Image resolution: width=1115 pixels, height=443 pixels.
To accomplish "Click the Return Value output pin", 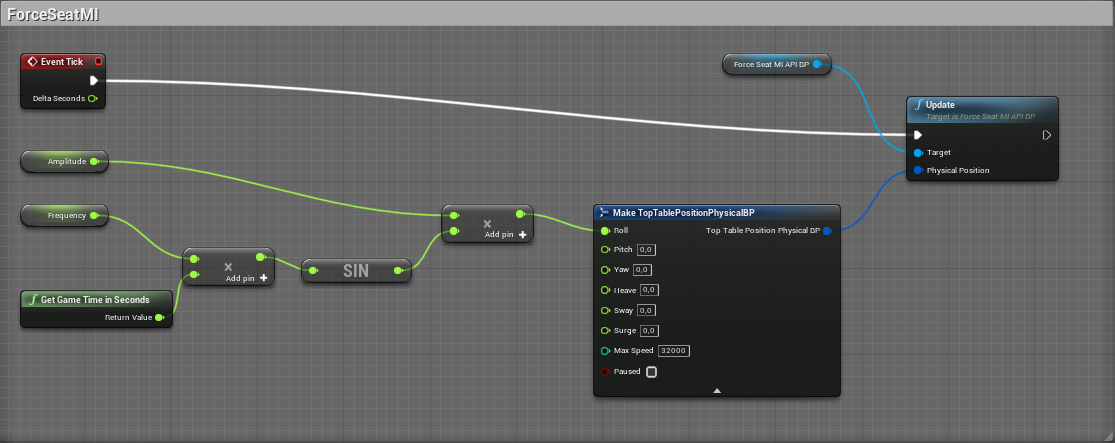I will tap(159, 317).
